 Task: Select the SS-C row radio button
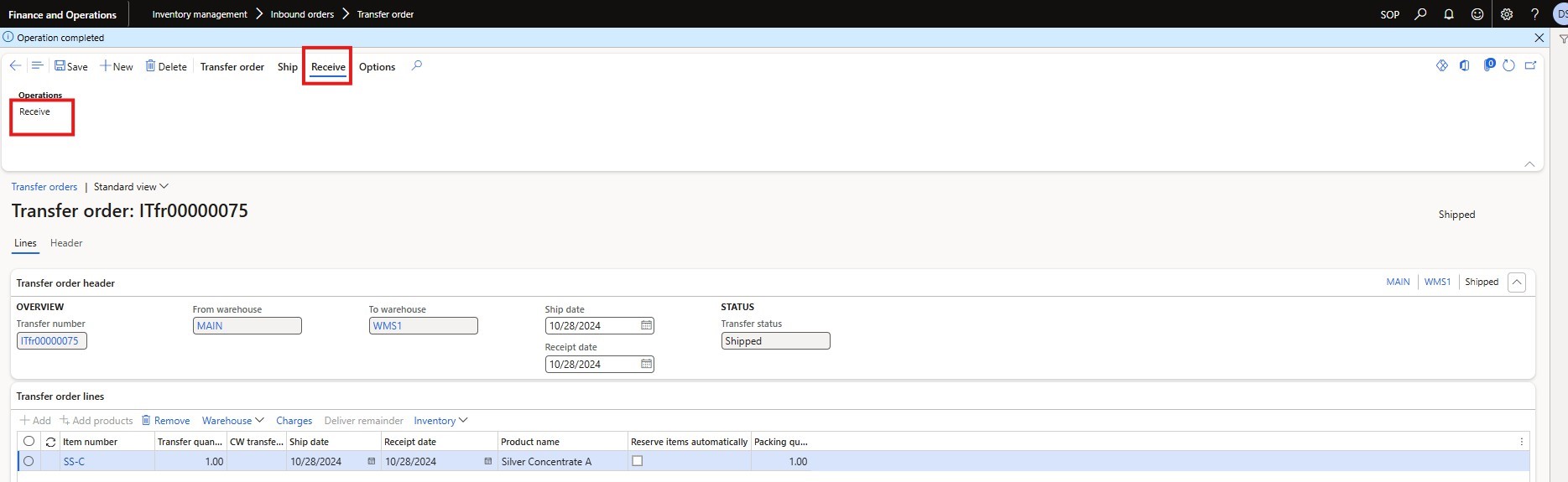29,461
